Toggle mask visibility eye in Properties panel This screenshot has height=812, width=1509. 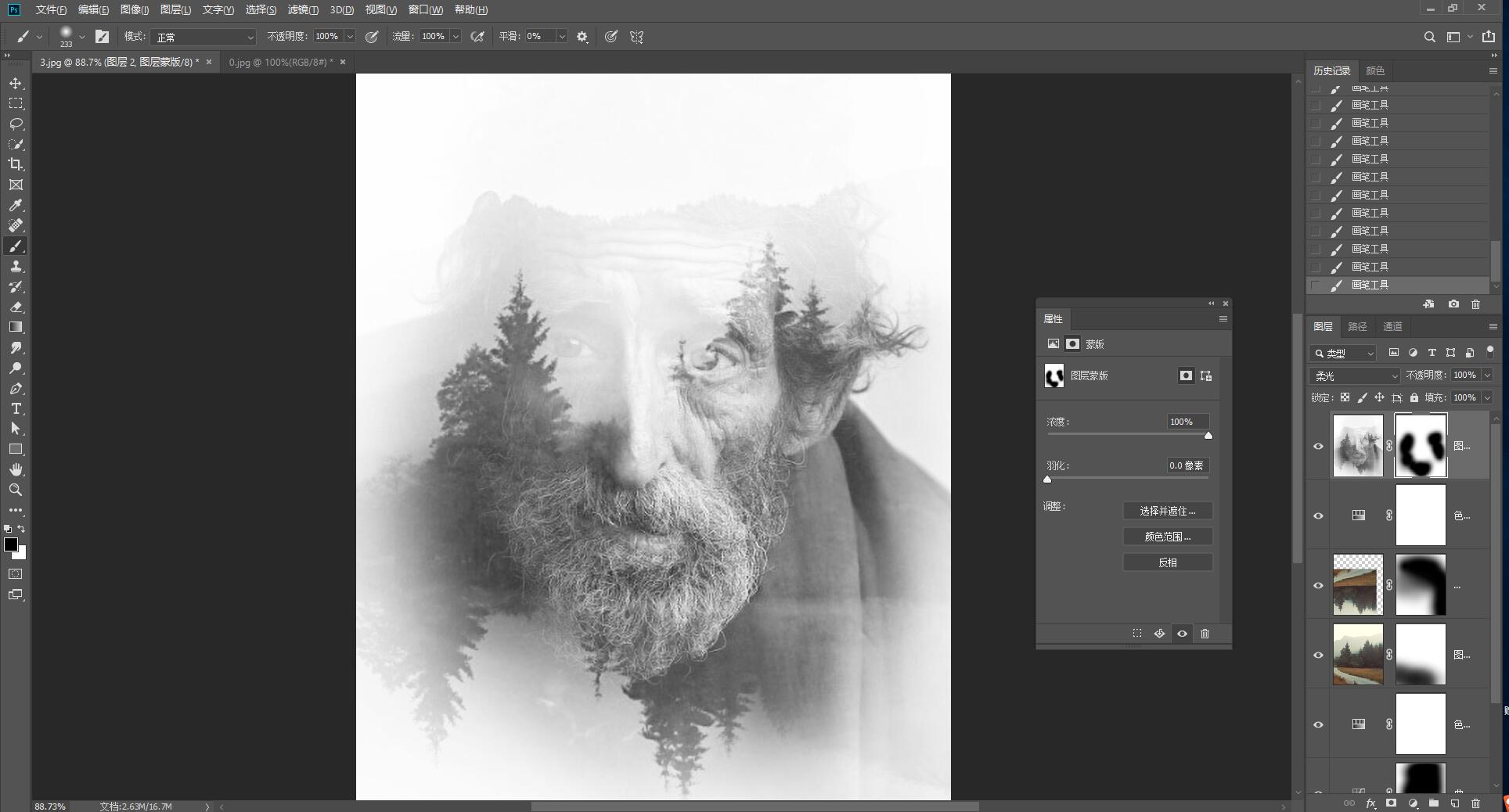(1183, 634)
